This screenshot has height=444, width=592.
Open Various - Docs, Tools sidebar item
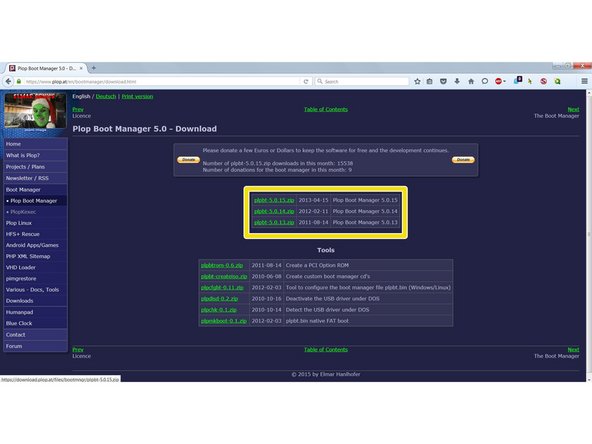pyautogui.click(x=35, y=290)
